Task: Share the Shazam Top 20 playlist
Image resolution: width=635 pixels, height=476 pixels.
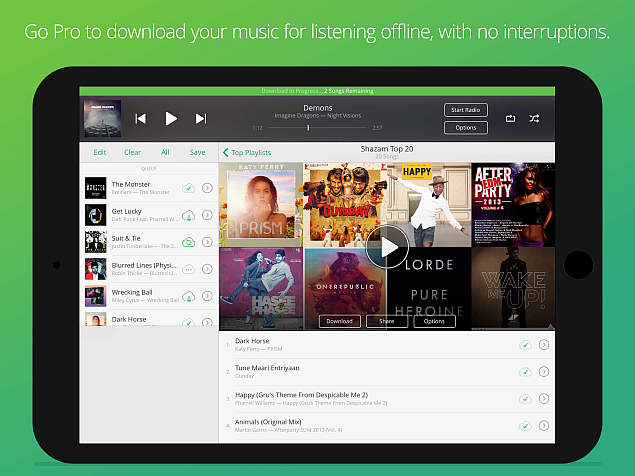Action: pyautogui.click(x=387, y=321)
